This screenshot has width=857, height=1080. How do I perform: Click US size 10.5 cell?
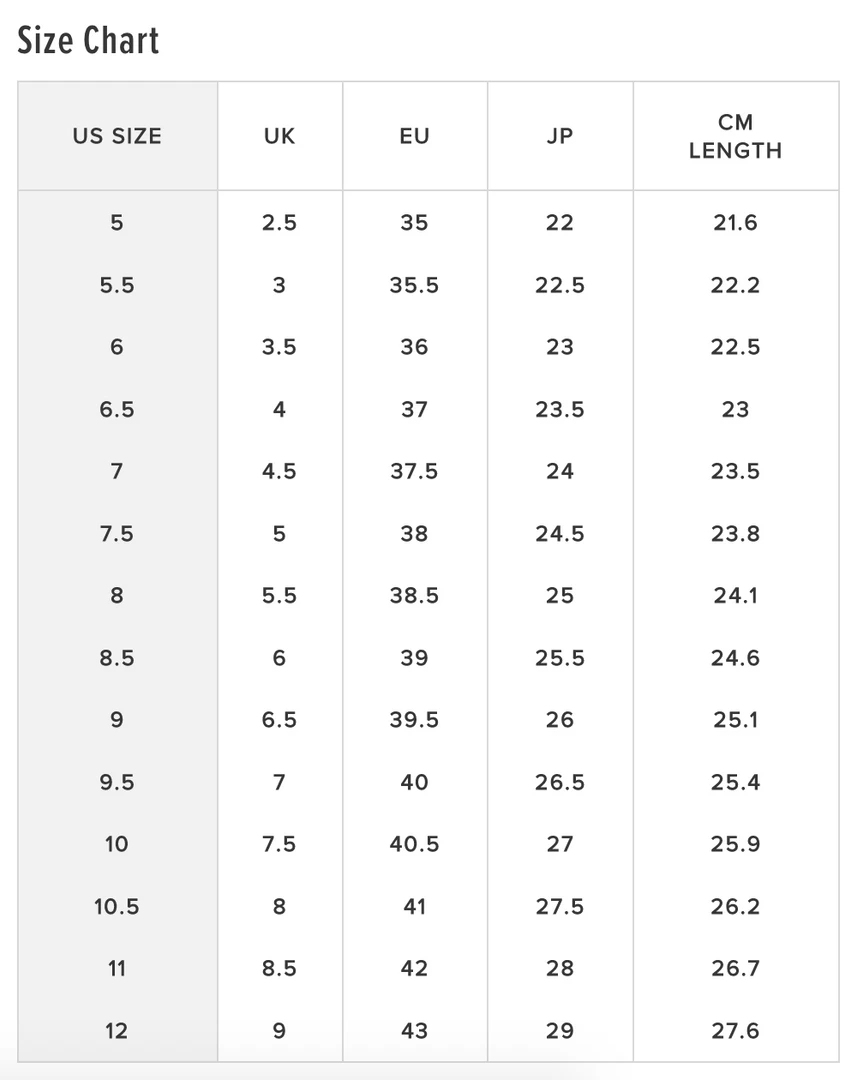pyautogui.click(x=117, y=906)
